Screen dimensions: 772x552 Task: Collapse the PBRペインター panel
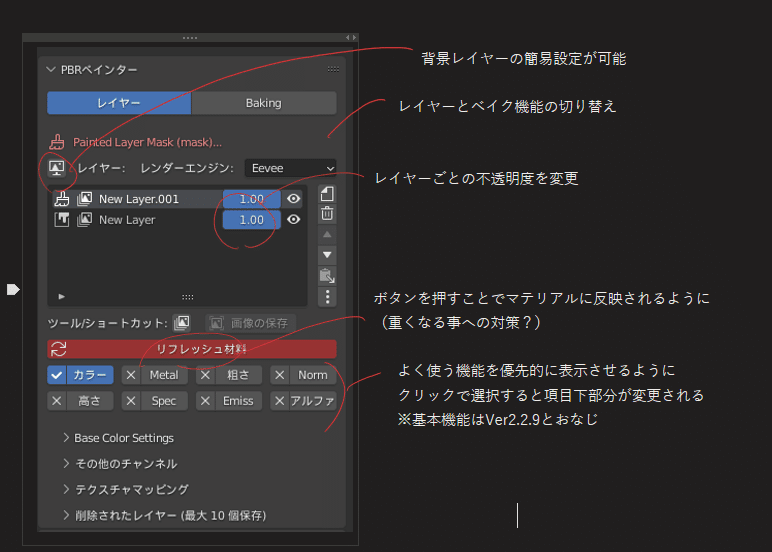pos(51,69)
